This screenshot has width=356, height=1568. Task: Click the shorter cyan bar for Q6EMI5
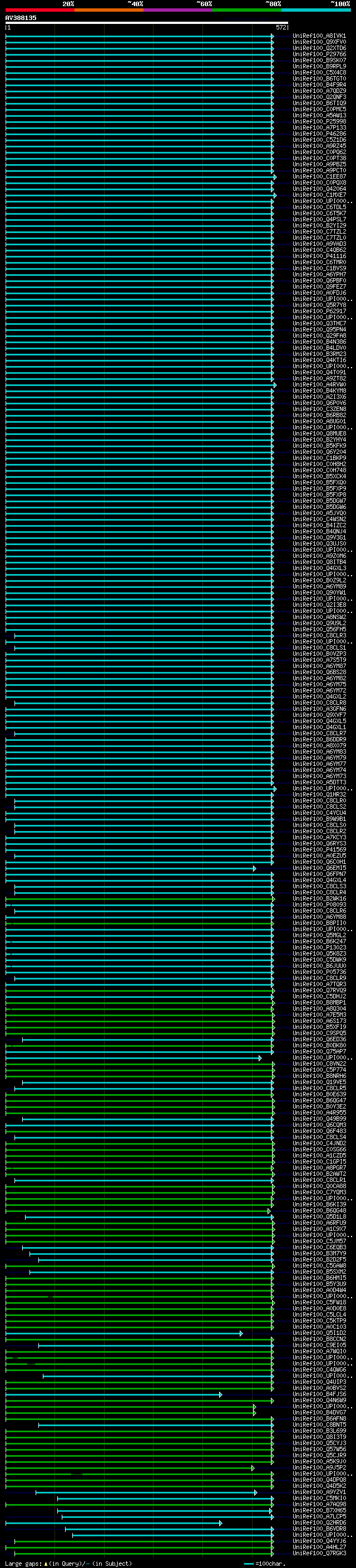131,868
